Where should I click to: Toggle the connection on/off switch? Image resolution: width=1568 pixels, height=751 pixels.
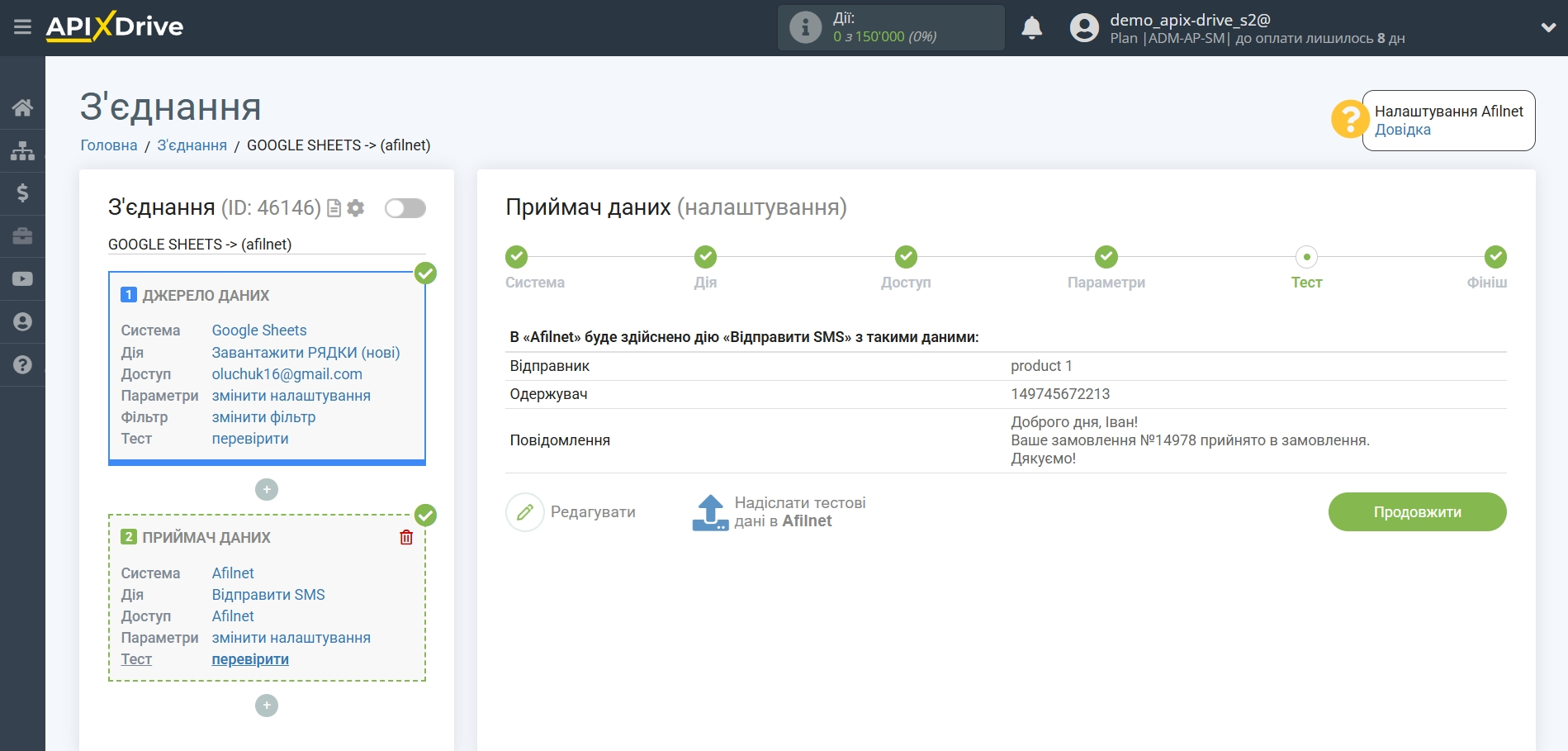(x=405, y=208)
